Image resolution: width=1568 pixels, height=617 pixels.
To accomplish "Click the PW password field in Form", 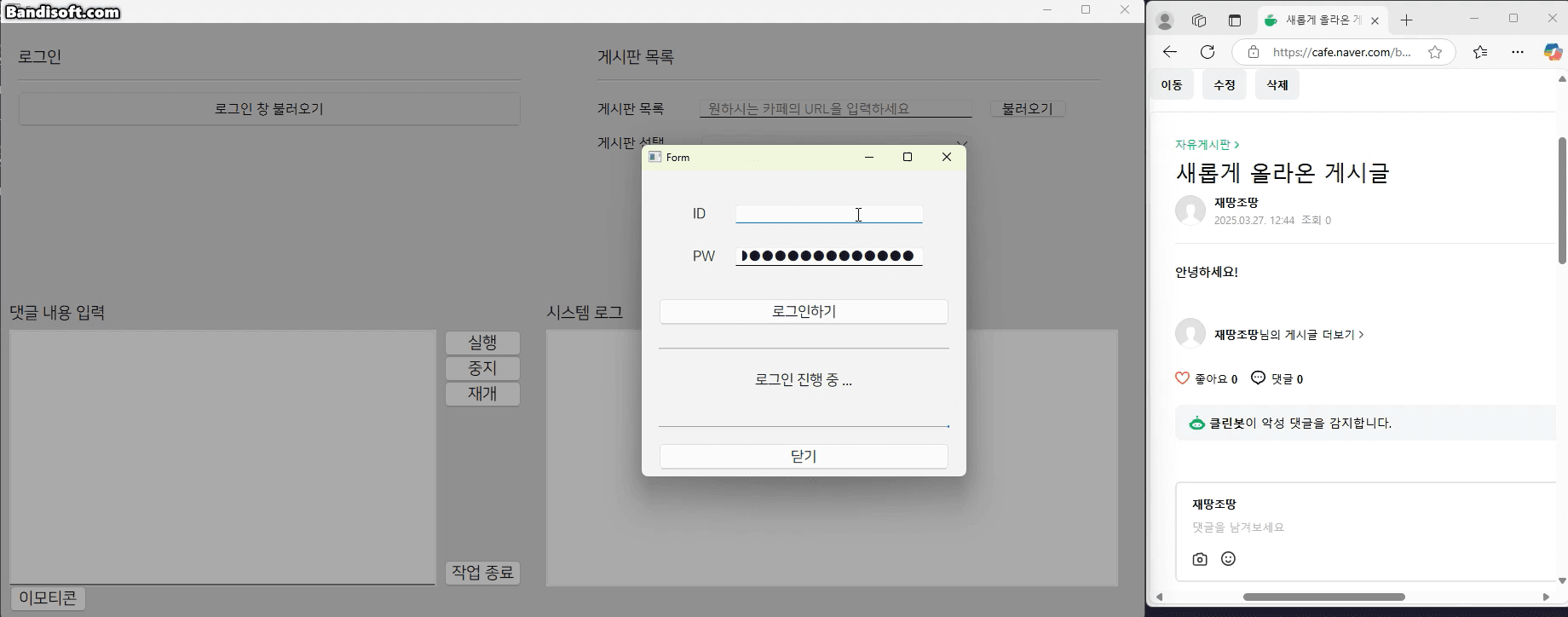I will [829, 256].
